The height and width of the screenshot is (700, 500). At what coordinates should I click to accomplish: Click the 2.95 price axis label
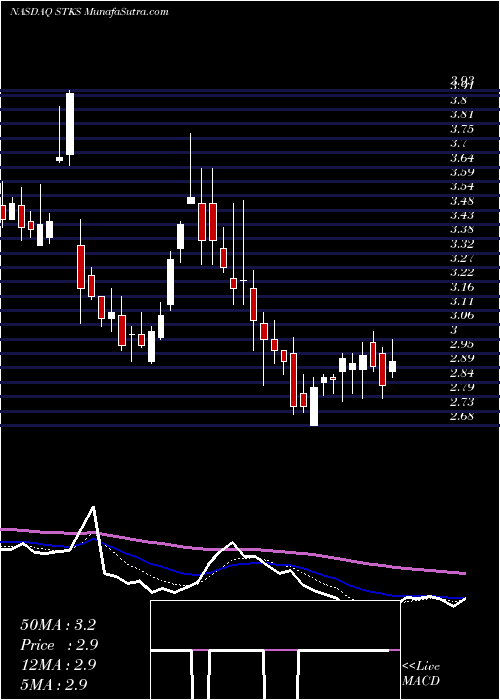(x=462, y=345)
